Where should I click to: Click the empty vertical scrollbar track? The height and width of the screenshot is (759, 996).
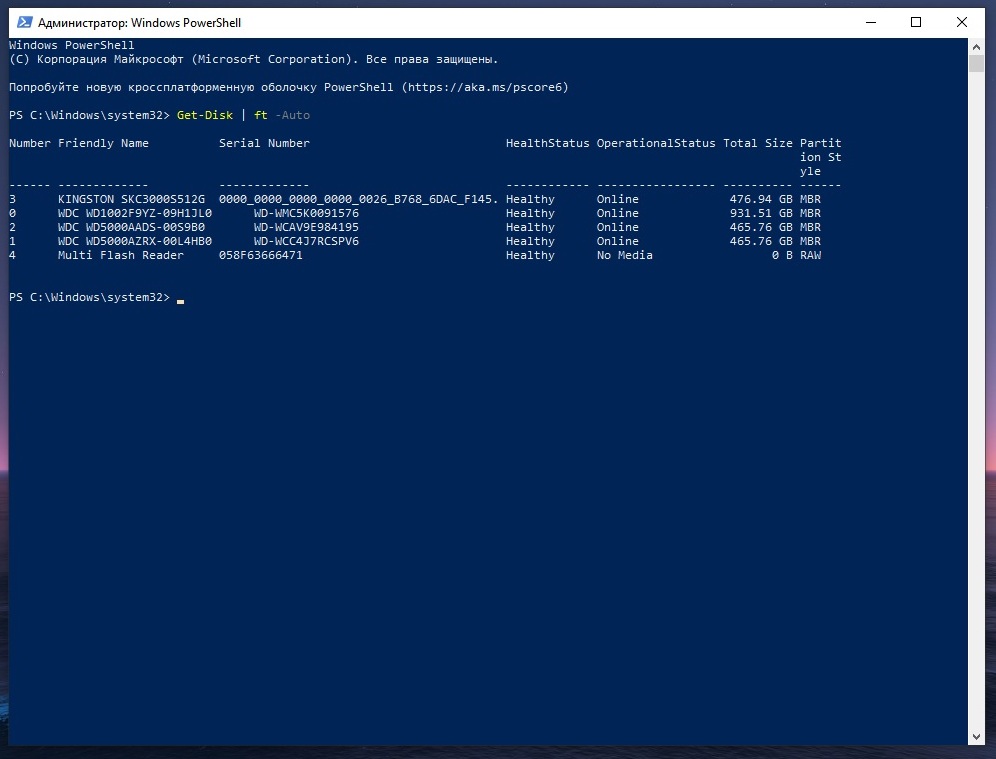pos(977,400)
